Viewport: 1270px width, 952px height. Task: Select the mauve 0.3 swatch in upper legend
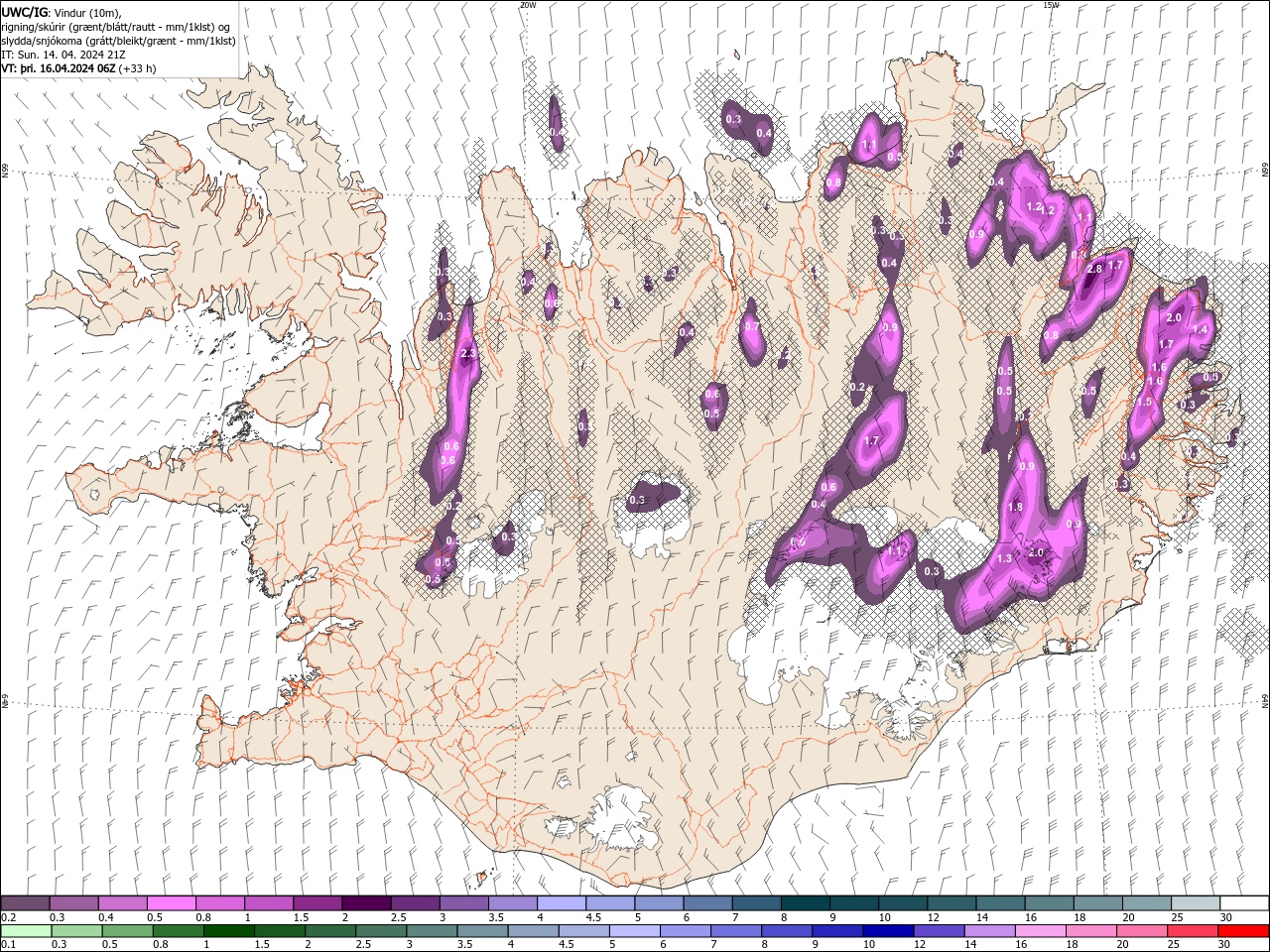click(73, 903)
